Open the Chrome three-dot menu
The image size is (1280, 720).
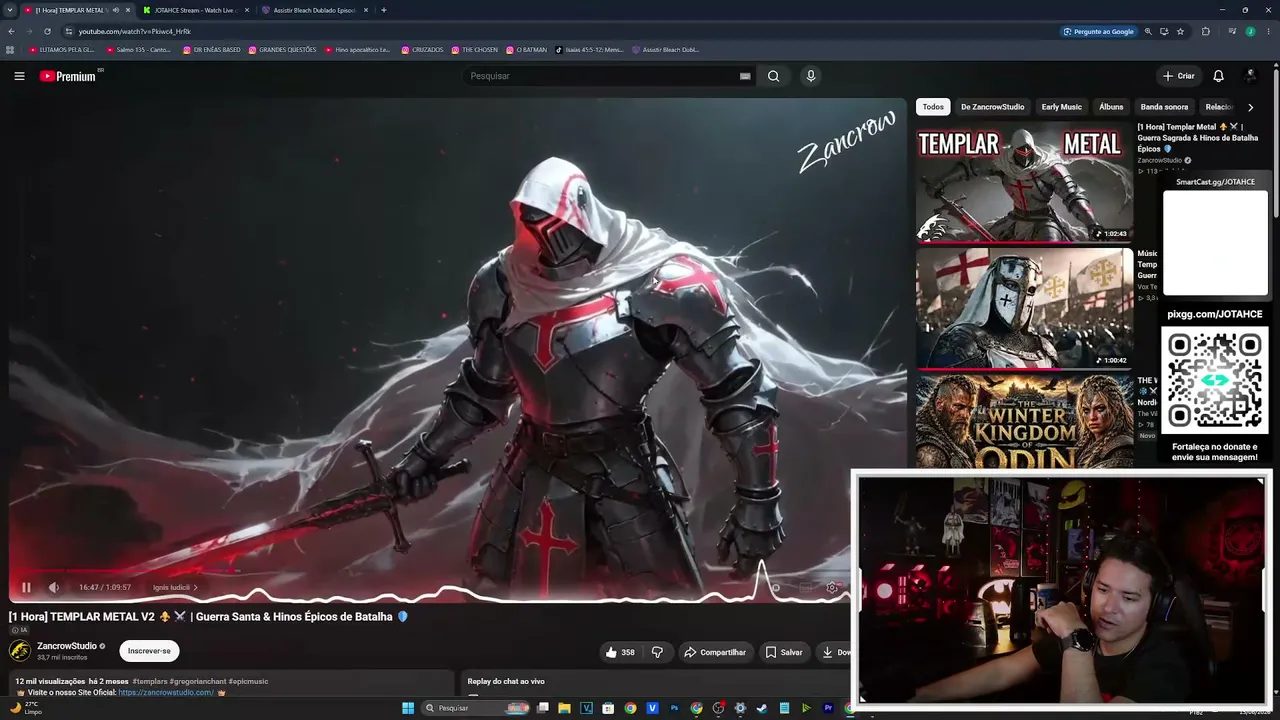(x=1269, y=31)
